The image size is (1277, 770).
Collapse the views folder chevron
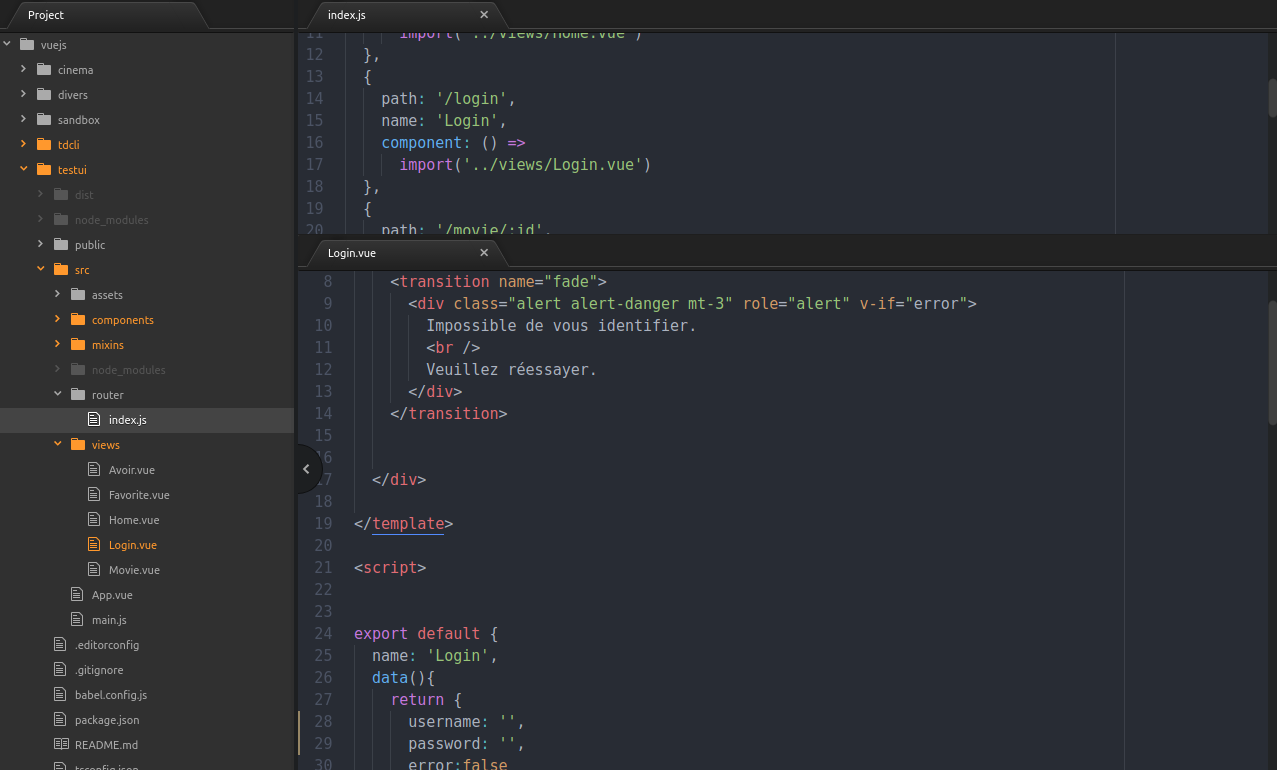click(57, 445)
